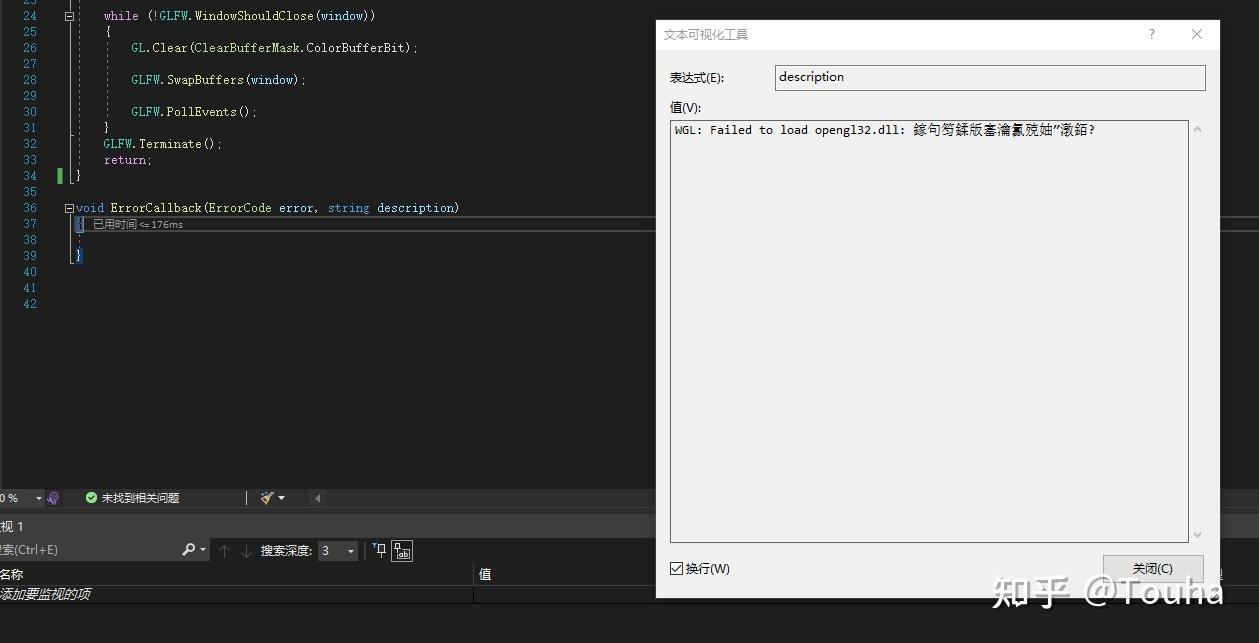Click the watch window search box

tap(88, 550)
